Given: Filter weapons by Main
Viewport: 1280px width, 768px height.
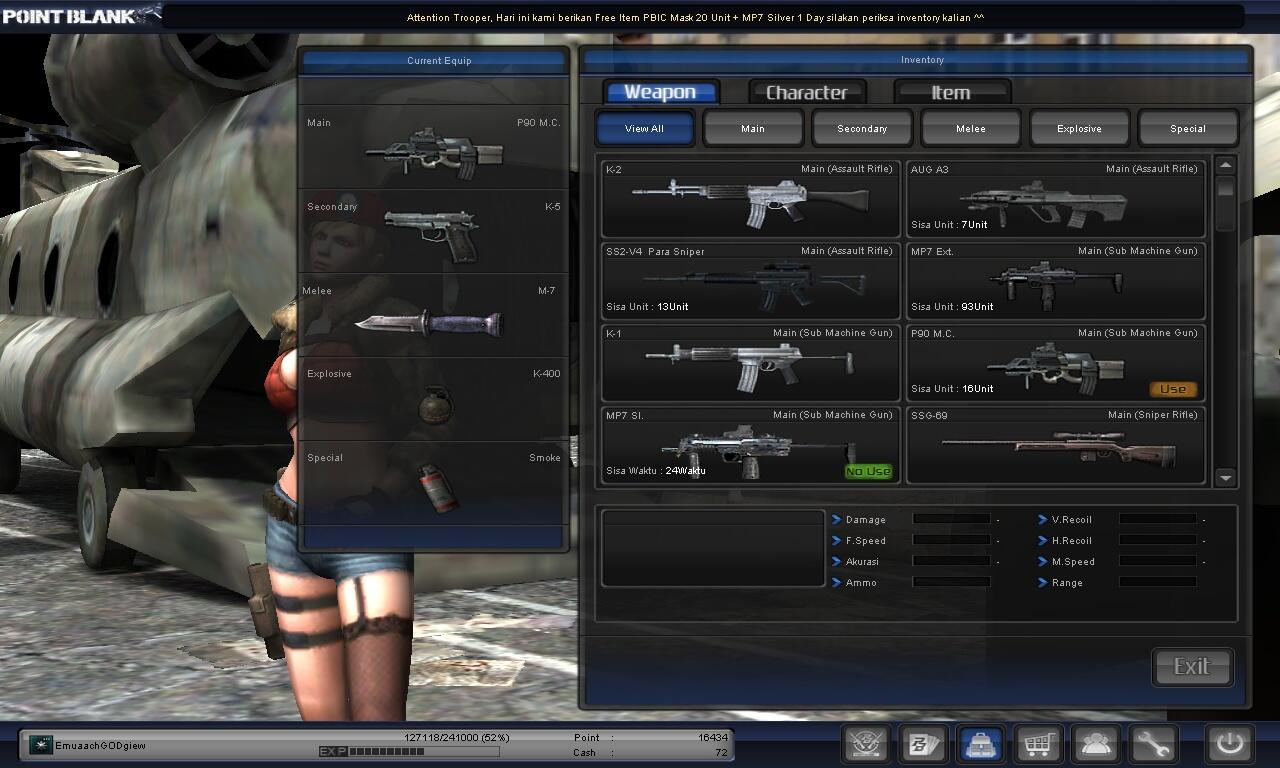Looking at the screenshot, I should [753, 128].
